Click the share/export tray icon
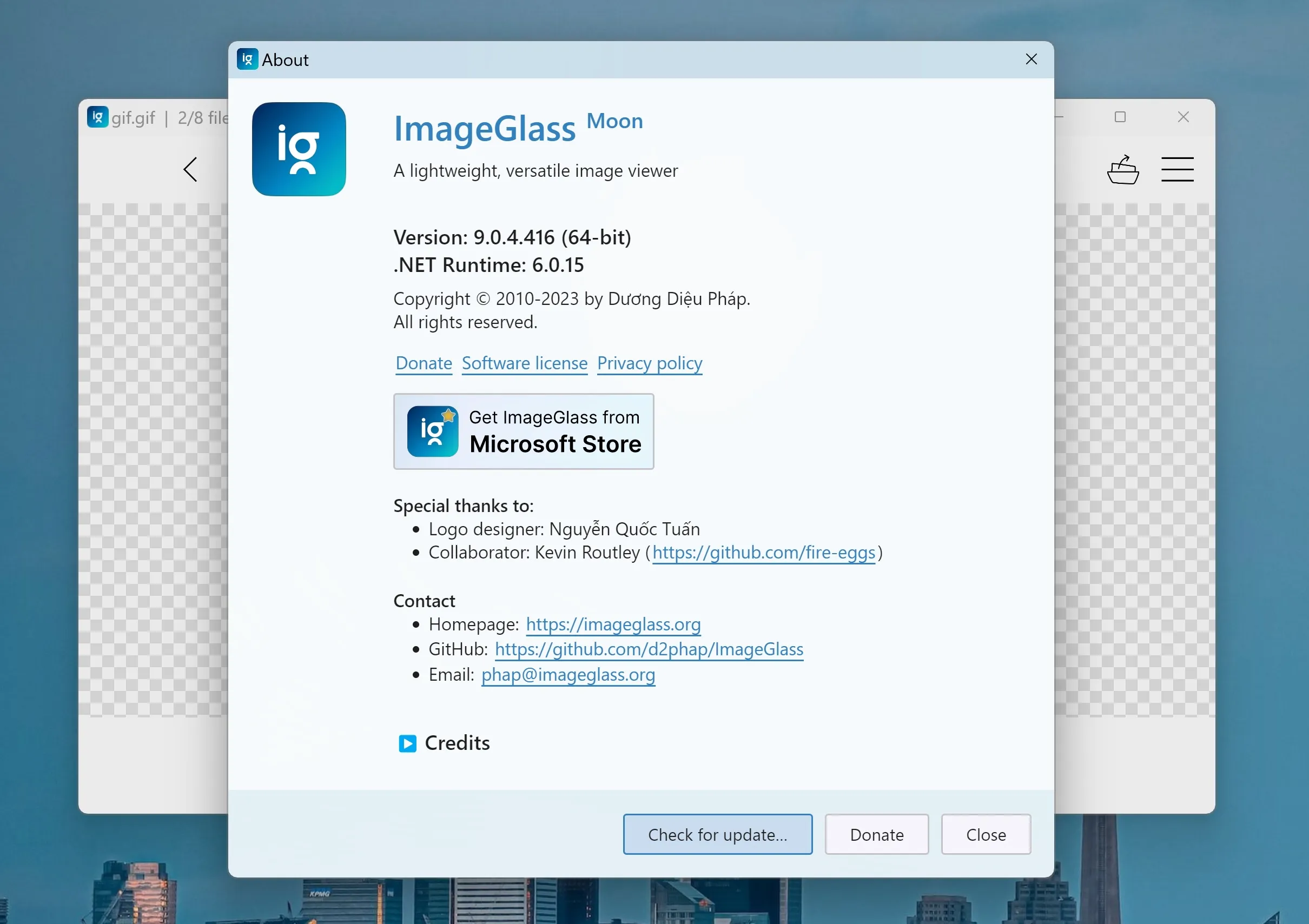1309x924 pixels. (x=1122, y=169)
